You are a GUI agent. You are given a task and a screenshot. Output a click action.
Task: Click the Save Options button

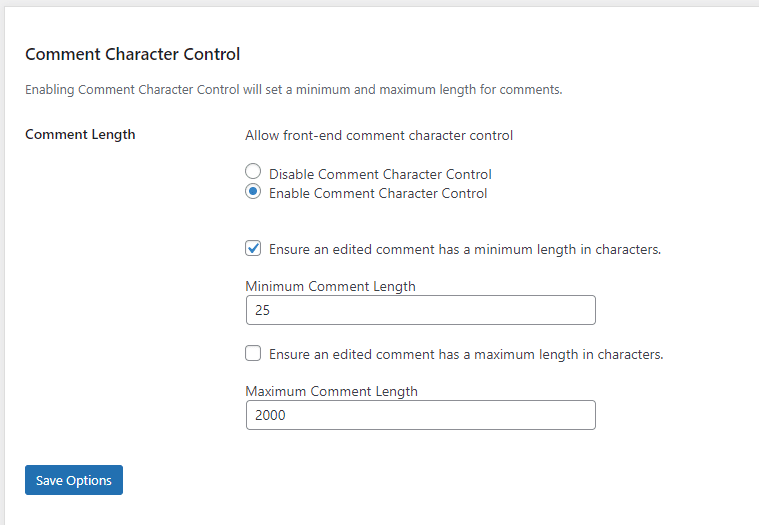(x=74, y=480)
